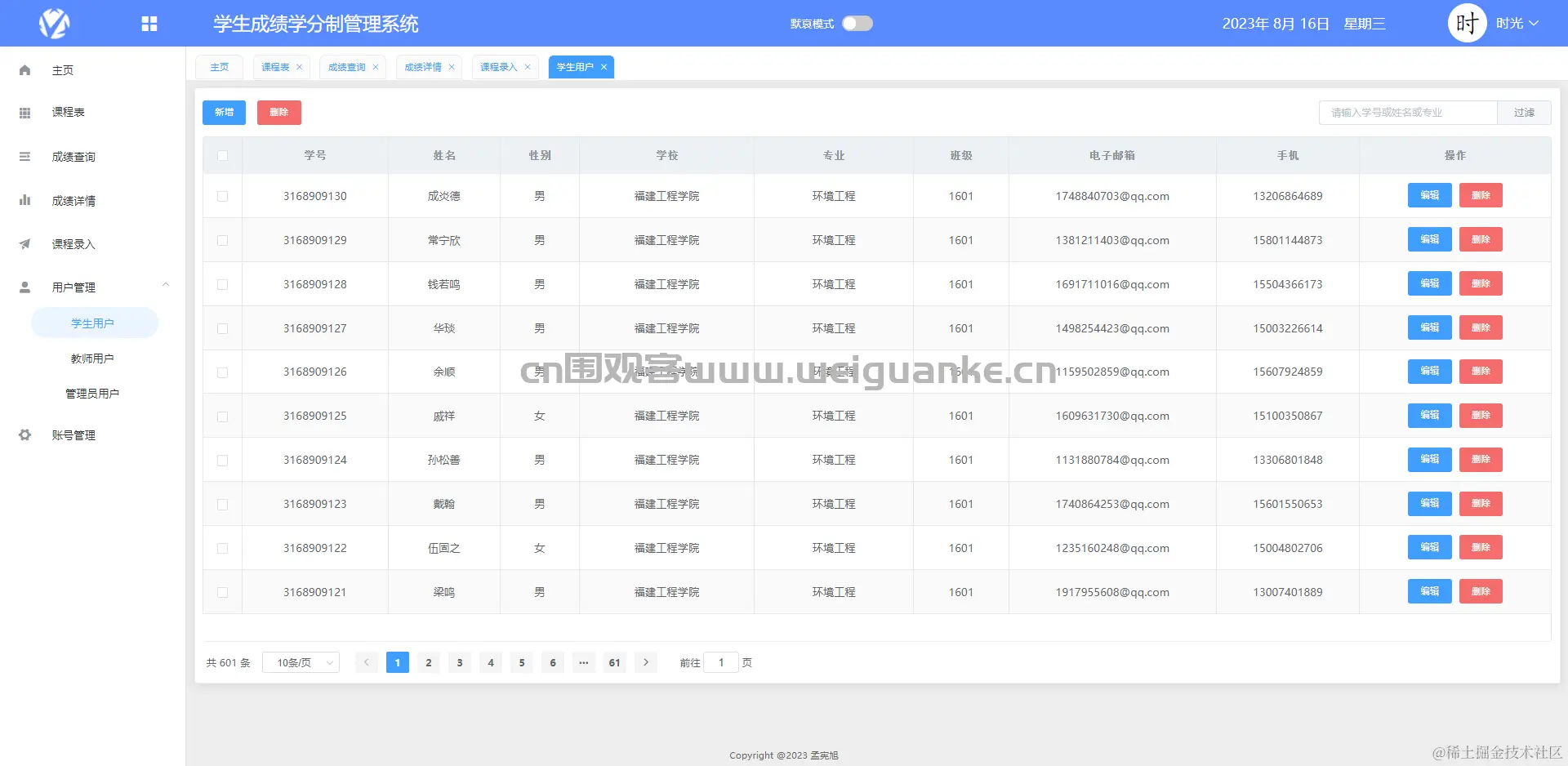Screen dimensions: 1568x766
Task: Select 学生用户 in sidebar
Action: coord(94,323)
